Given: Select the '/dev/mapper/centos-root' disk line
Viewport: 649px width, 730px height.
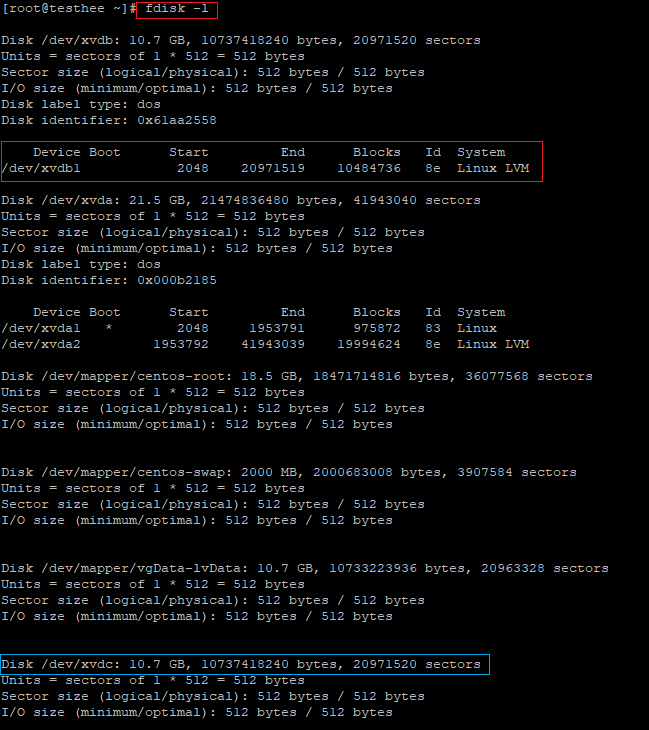Looking at the screenshot, I should (x=297, y=377).
